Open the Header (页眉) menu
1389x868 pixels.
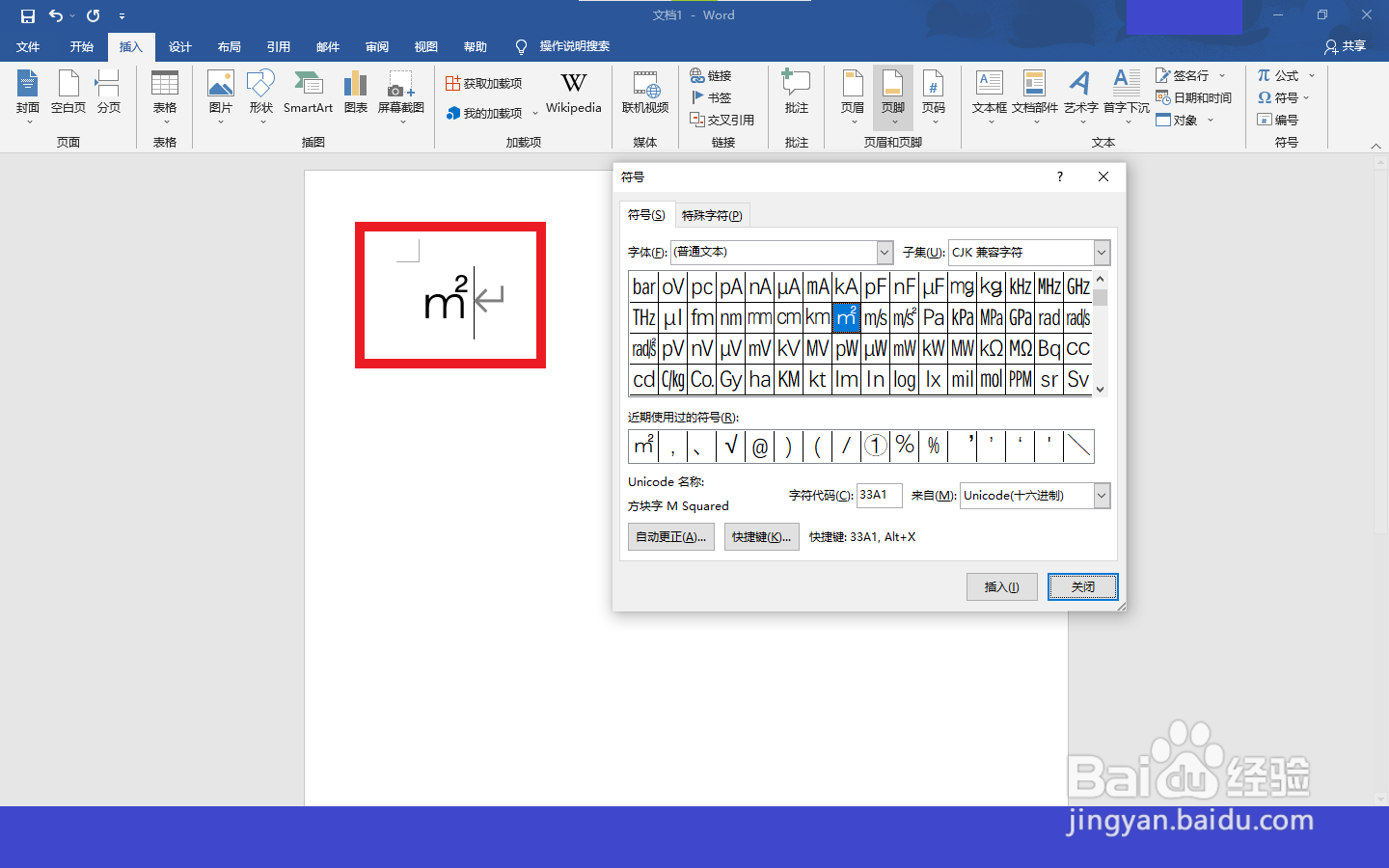click(853, 96)
